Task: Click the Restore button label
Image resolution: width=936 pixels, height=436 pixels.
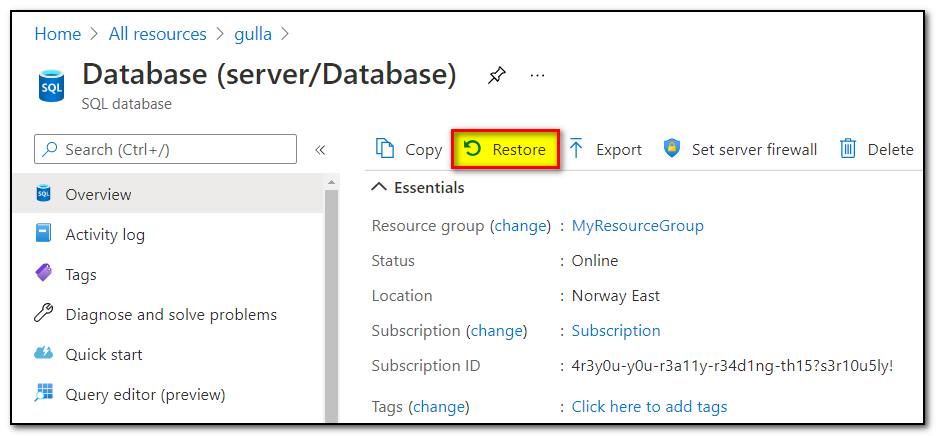Action: (519, 149)
